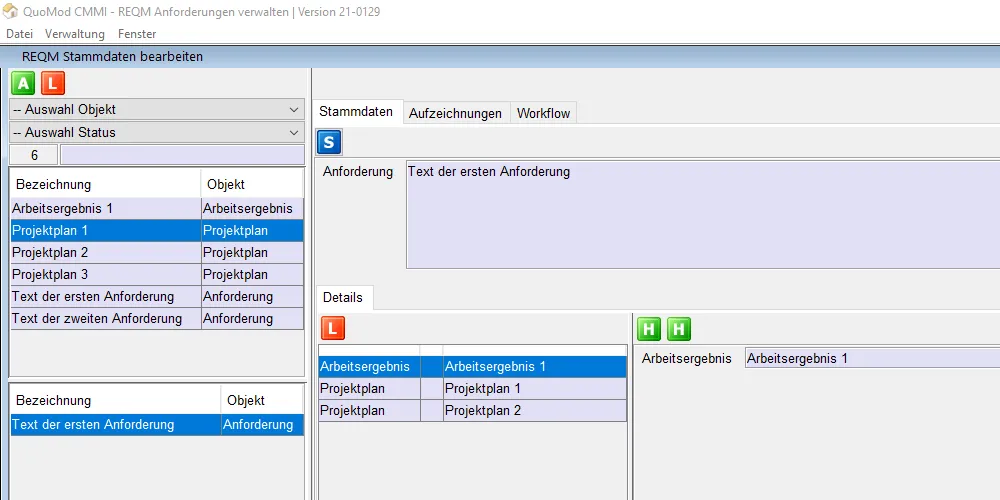Click the second green H icon
1000x500 pixels.
[x=679, y=328]
